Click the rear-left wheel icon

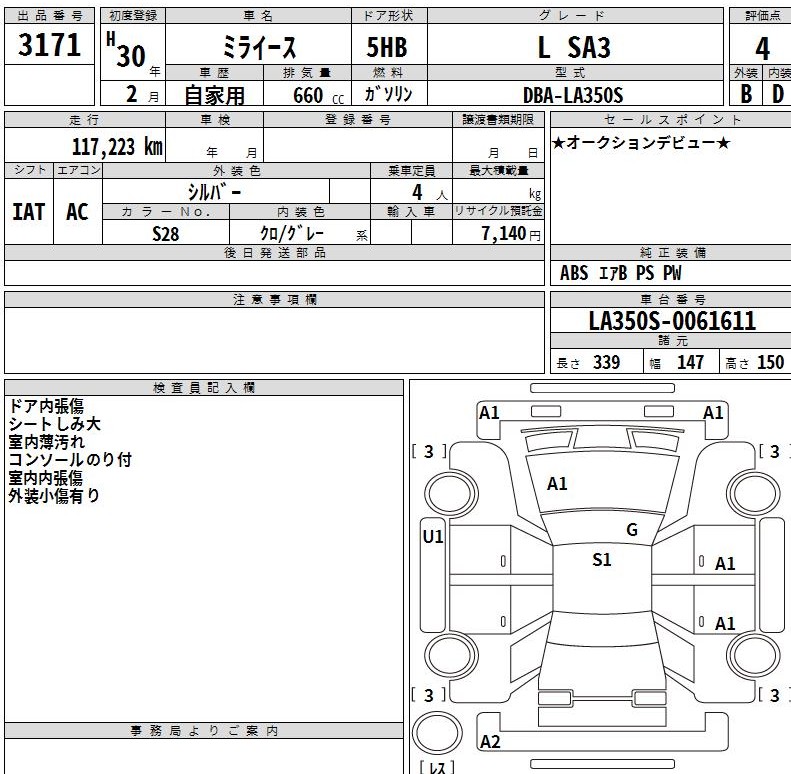click(451, 655)
